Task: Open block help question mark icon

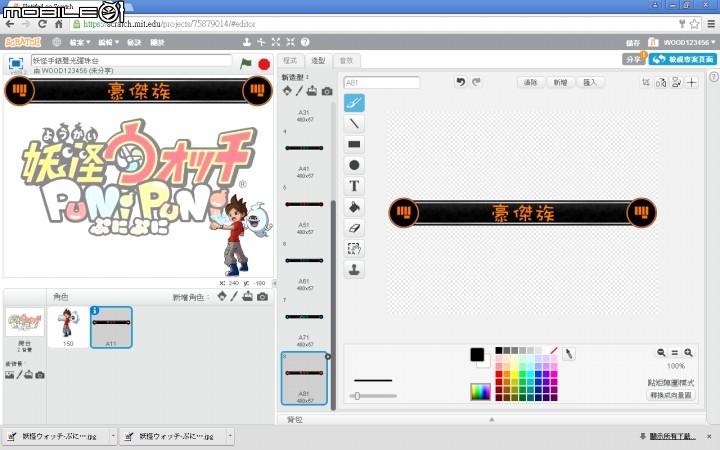Action: (305, 42)
